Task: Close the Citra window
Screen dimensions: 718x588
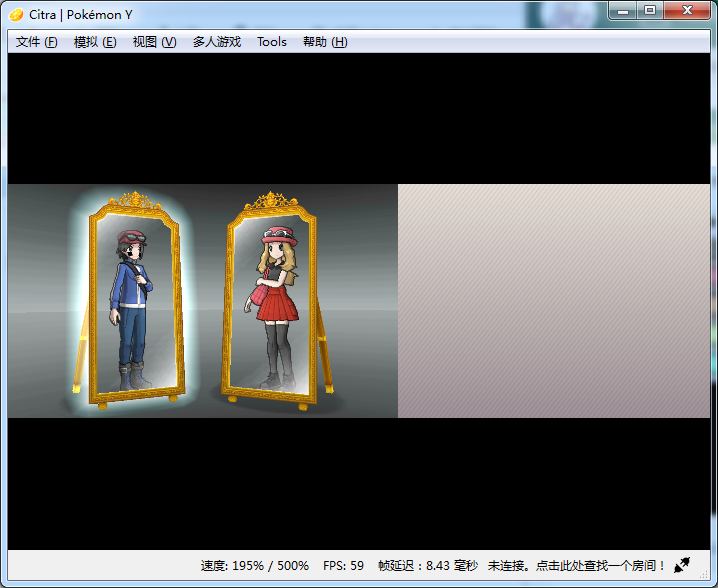Action: point(687,11)
